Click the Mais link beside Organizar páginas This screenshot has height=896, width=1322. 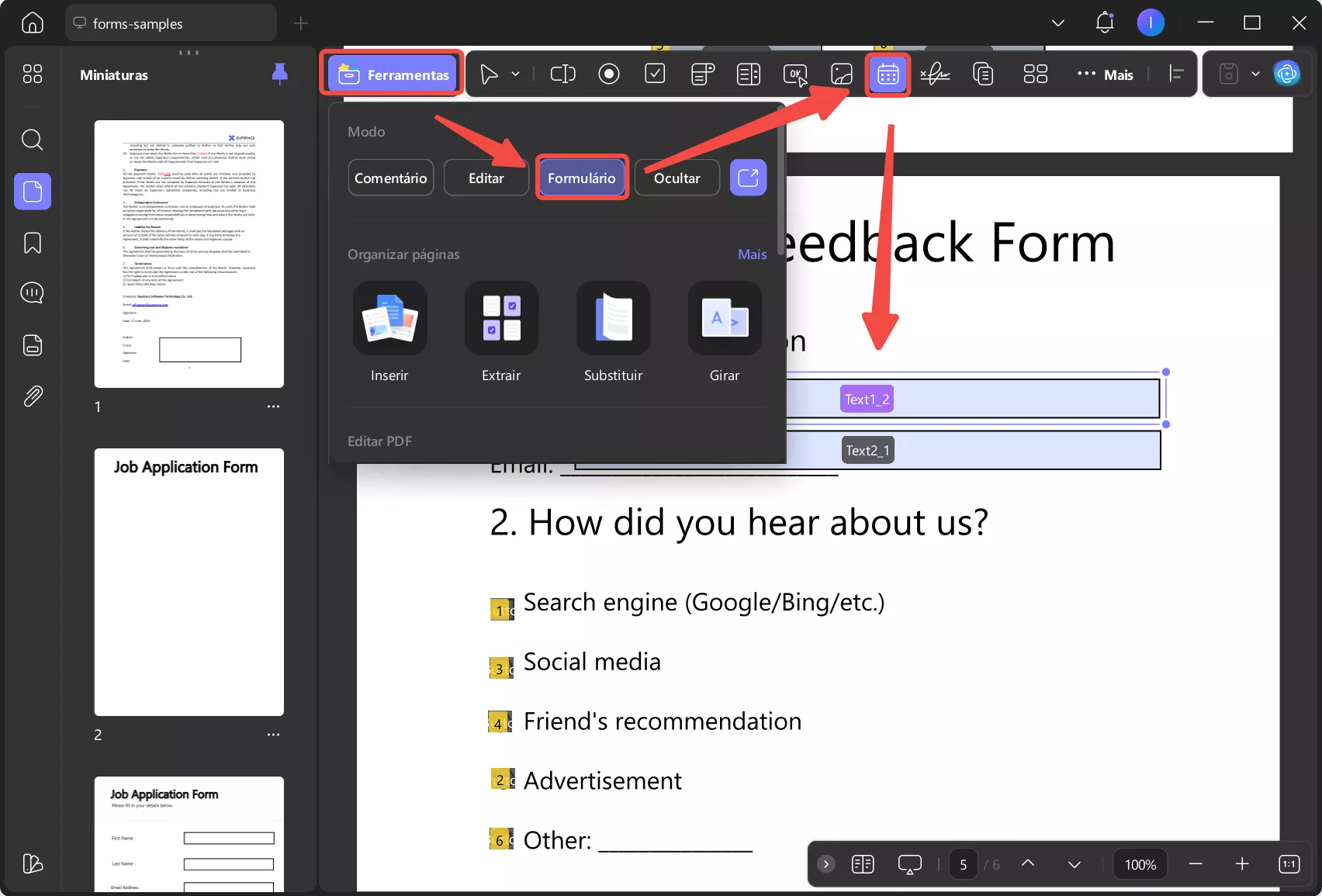(753, 254)
